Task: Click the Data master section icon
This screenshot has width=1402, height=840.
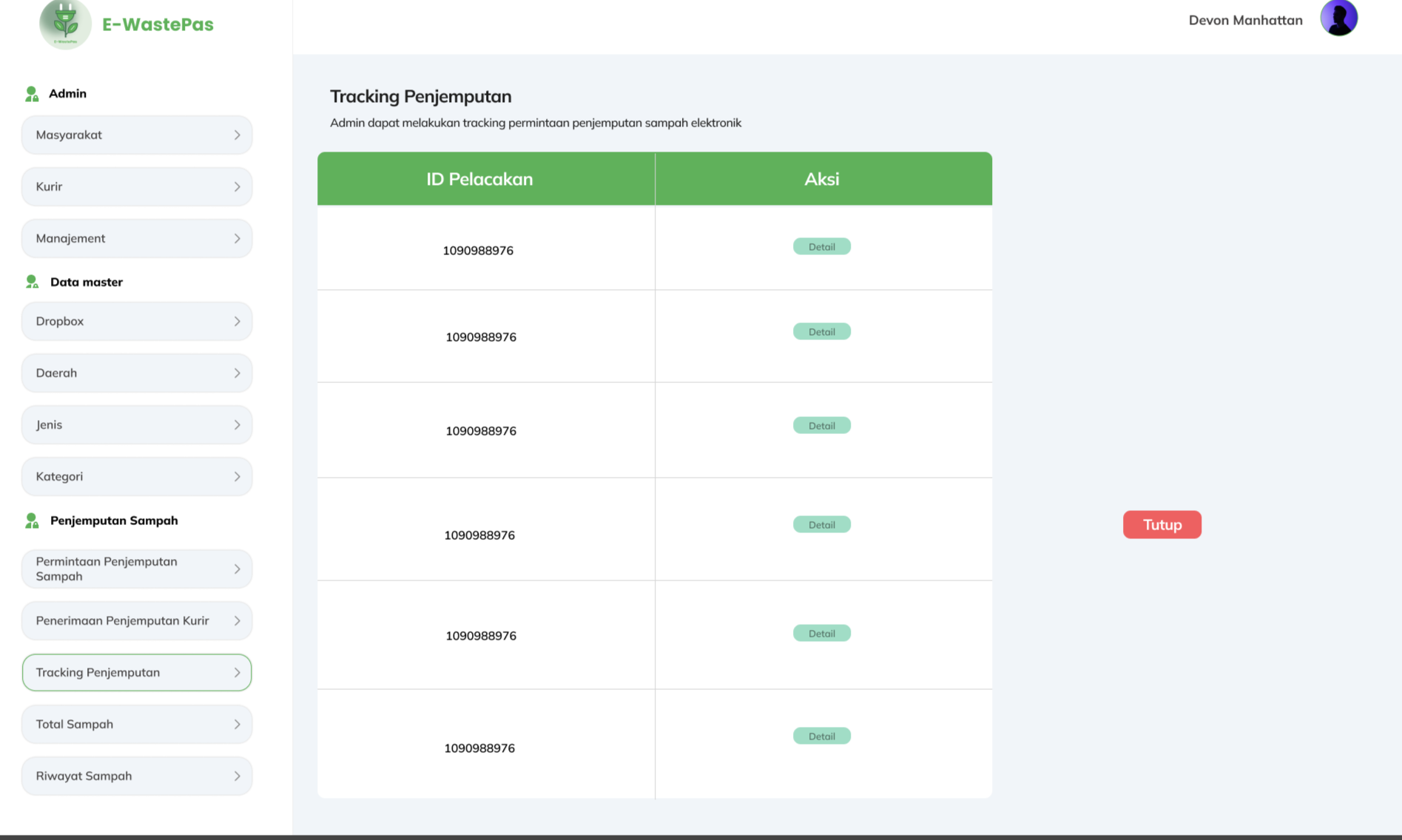Action: 32,282
